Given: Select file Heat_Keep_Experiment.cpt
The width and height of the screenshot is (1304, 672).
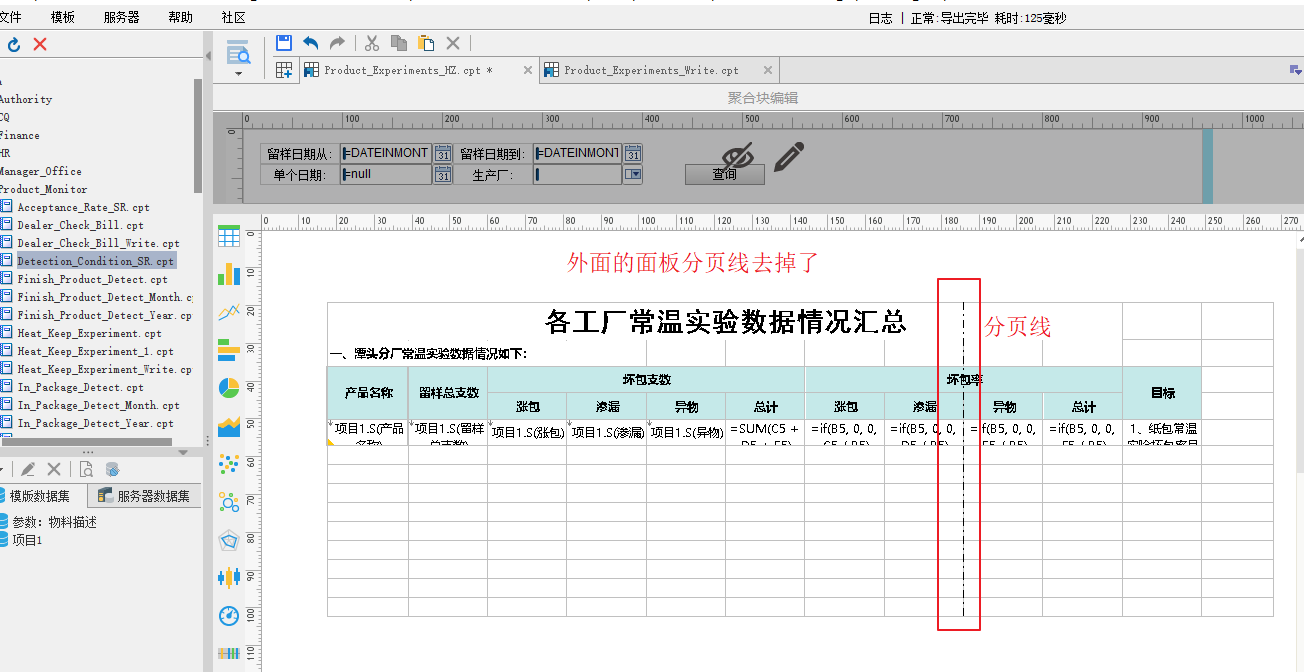Looking at the screenshot, I should (89, 333).
